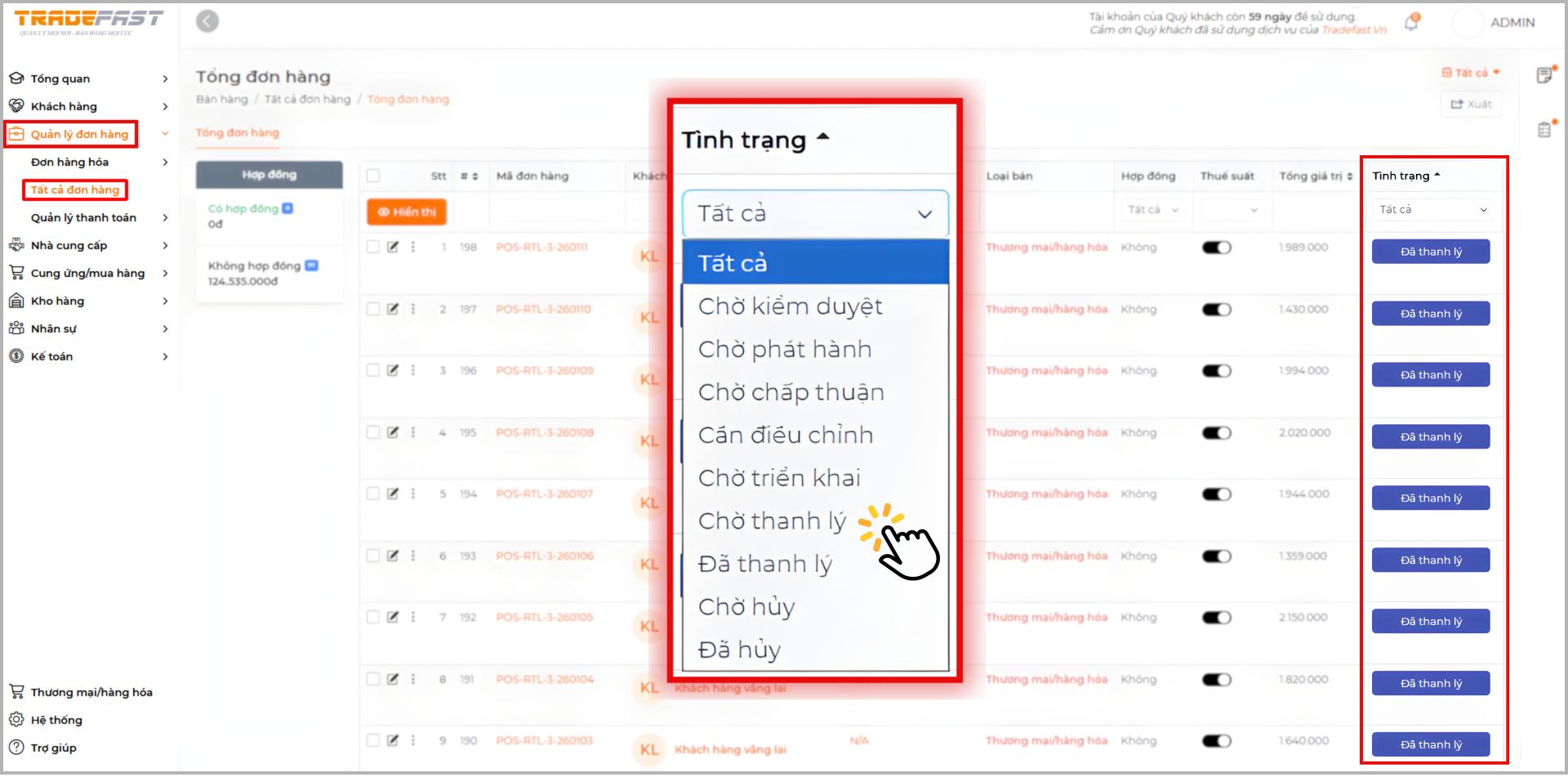Click the back arrow icon in header

pos(207,21)
